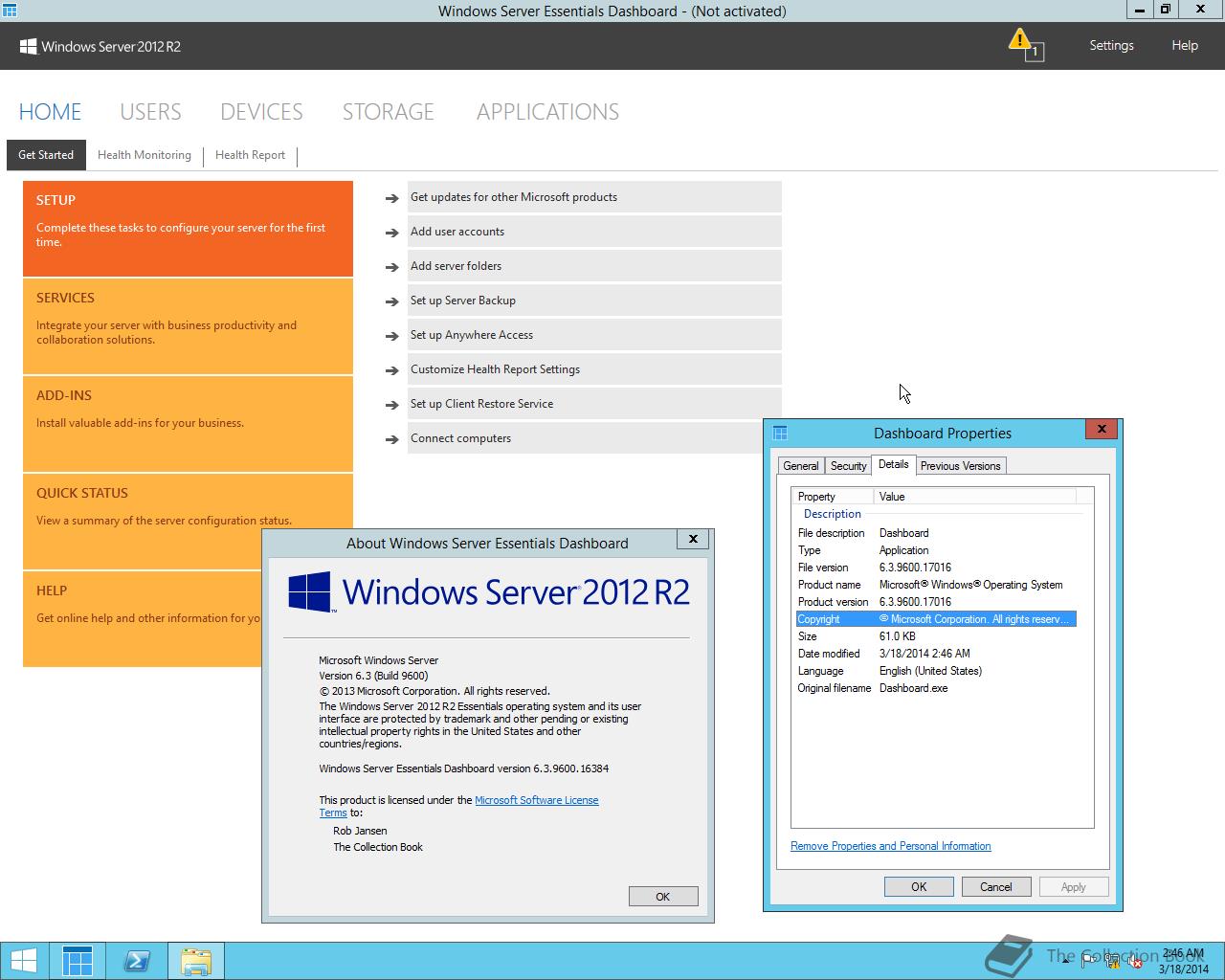Click arrow icon beside Set up Client Restore Service
Screen dimensions: 1225x980
[391, 405]
